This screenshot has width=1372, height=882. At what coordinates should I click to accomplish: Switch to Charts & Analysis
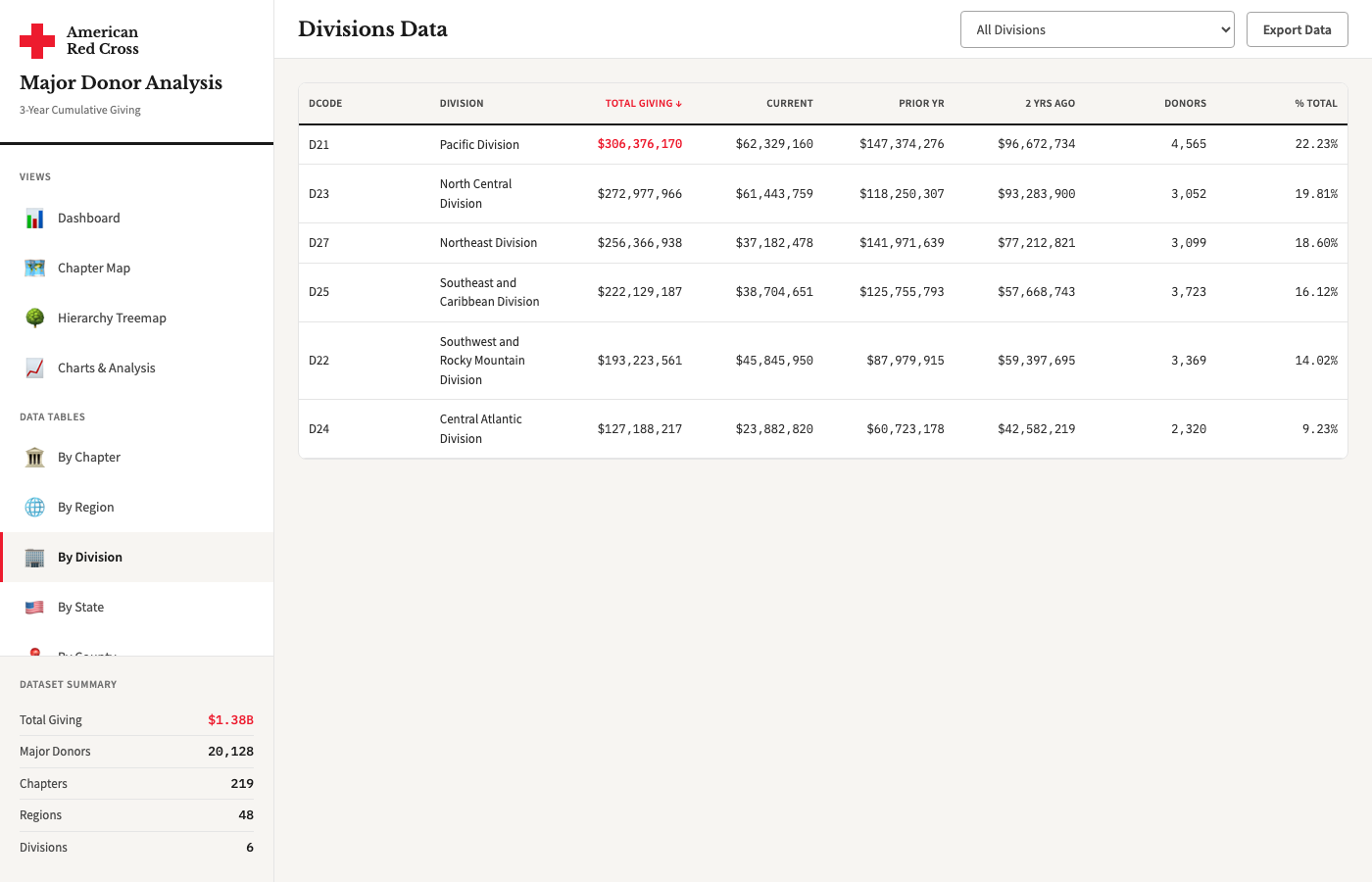[x=137, y=368]
